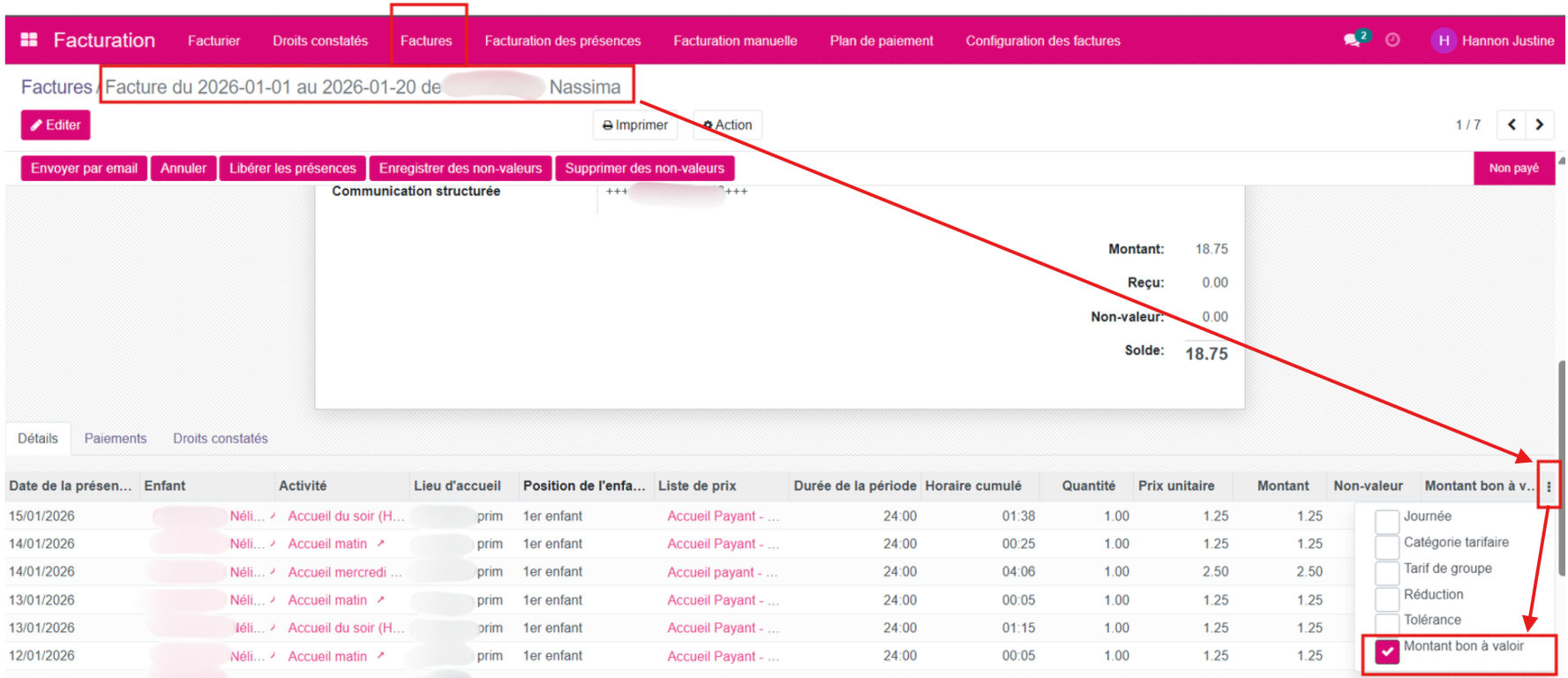This screenshot has height=678, width=1568.
Task: Uncheck the Montant bon à valoir column
Action: [1387, 652]
